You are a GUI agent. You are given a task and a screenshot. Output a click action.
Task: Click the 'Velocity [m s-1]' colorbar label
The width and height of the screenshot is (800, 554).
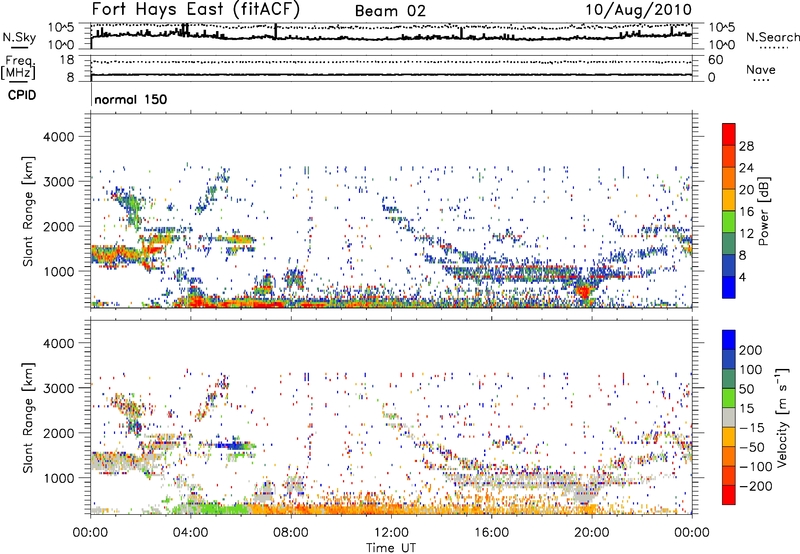(x=782, y=417)
